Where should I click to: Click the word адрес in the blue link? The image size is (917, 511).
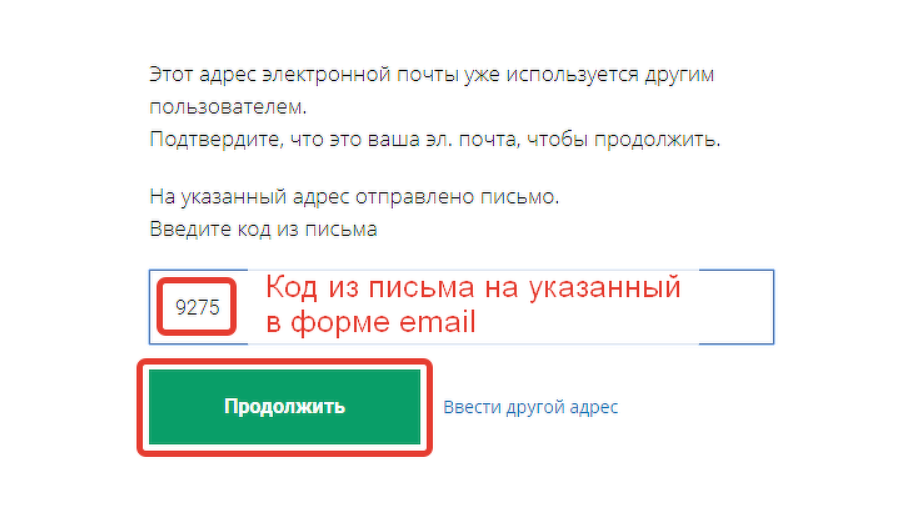(594, 408)
